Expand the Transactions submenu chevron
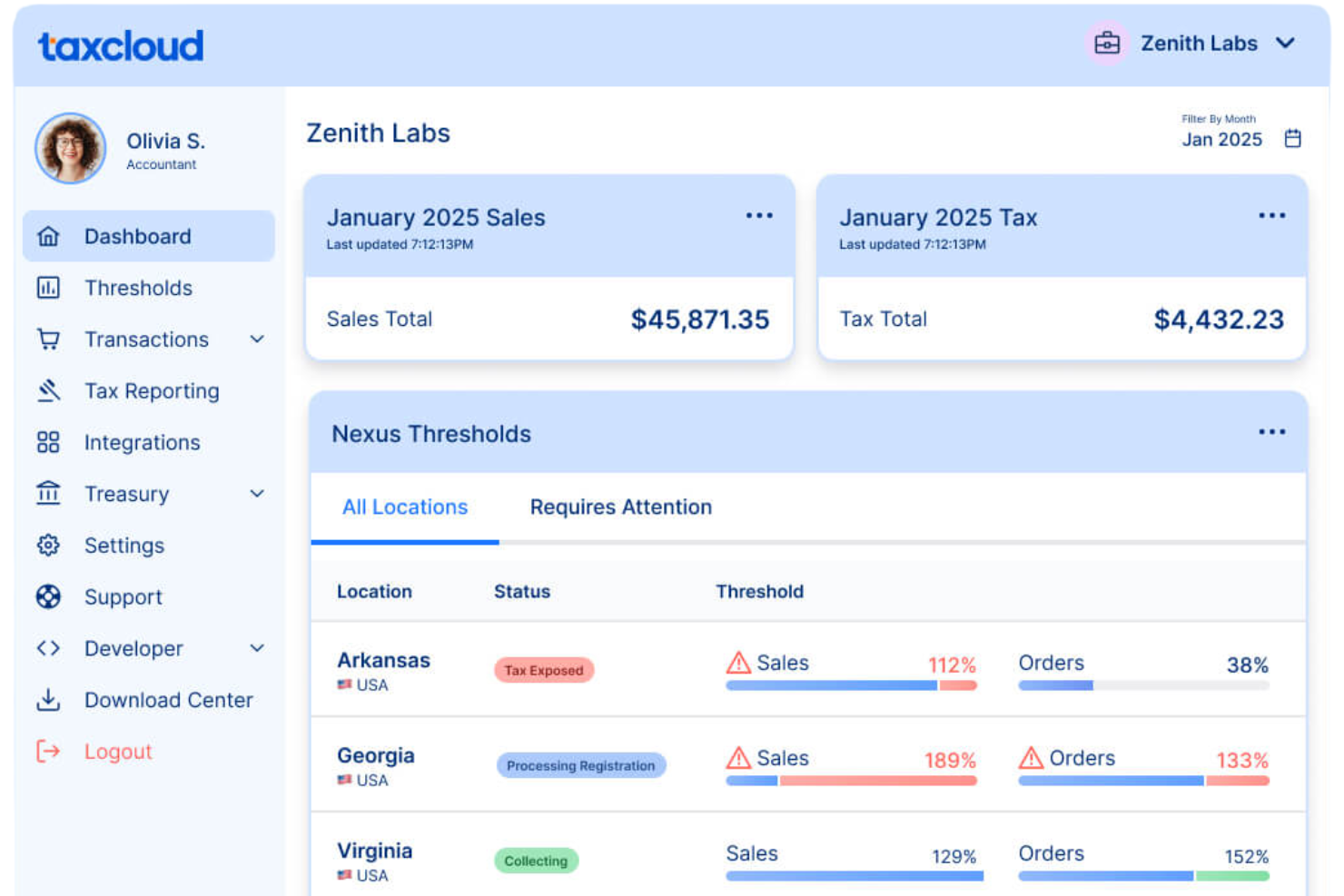 (x=257, y=340)
